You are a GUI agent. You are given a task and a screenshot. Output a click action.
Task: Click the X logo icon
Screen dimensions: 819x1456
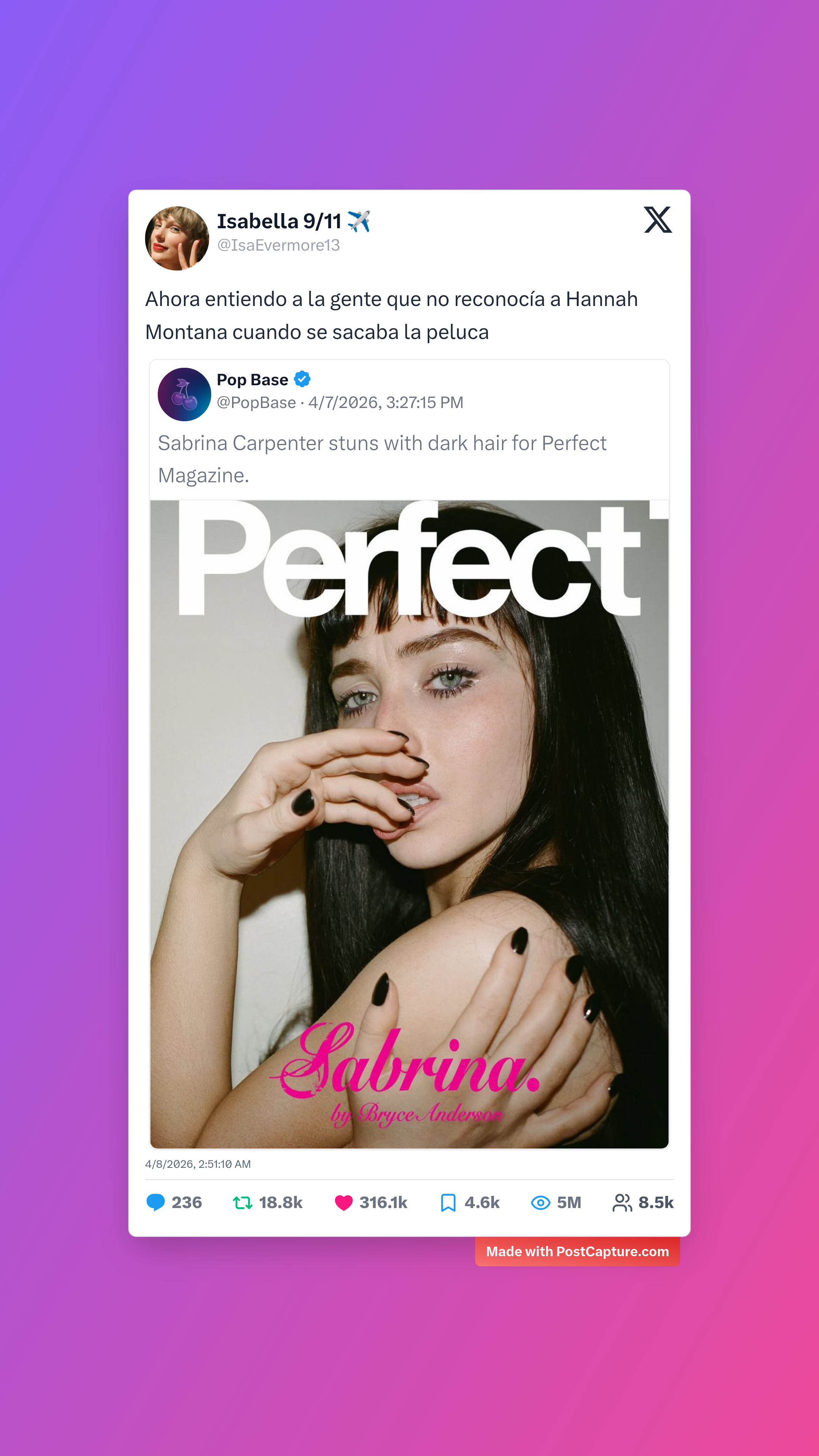657,219
